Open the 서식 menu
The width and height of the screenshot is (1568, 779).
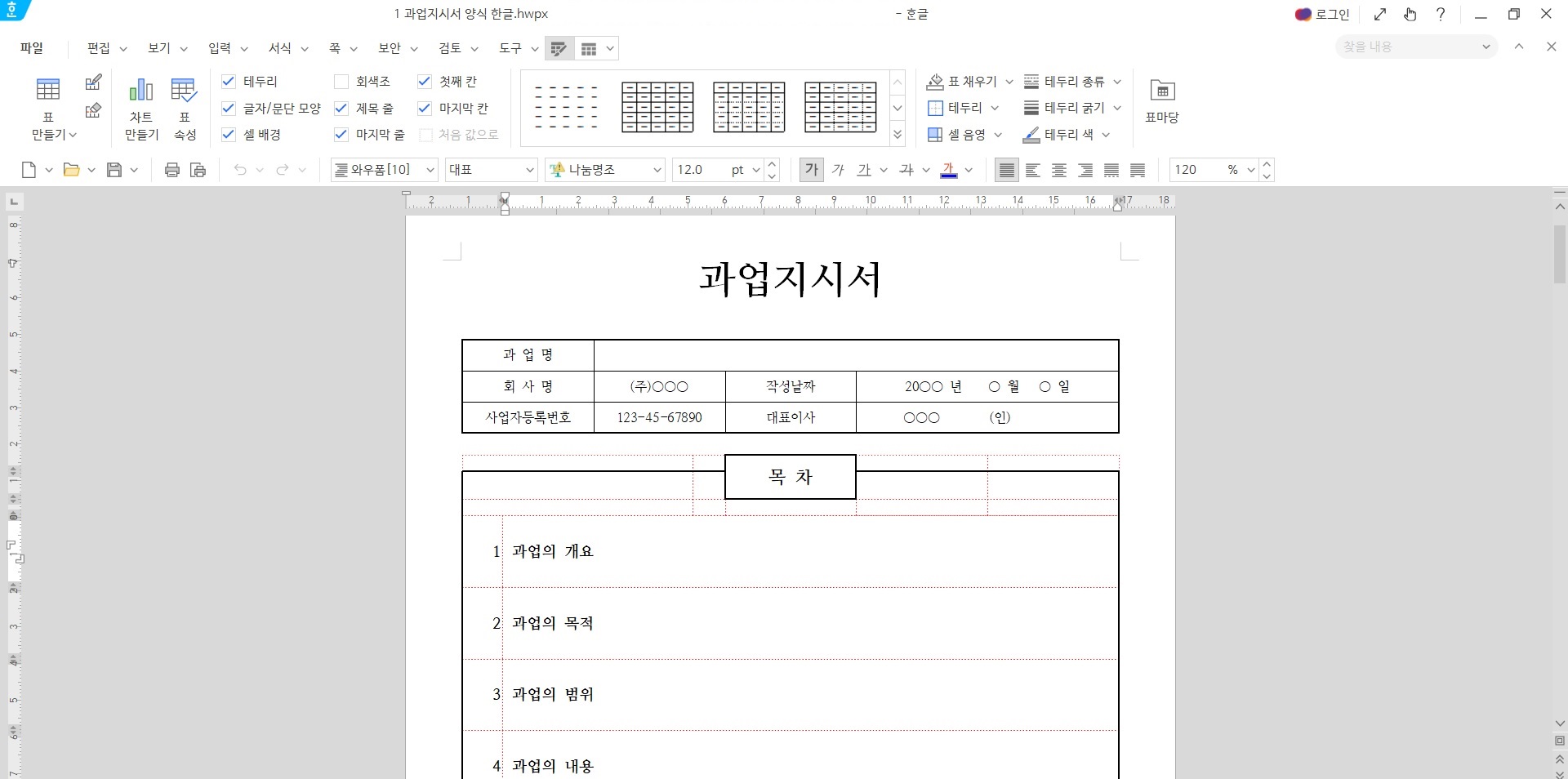(x=280, y=48)
